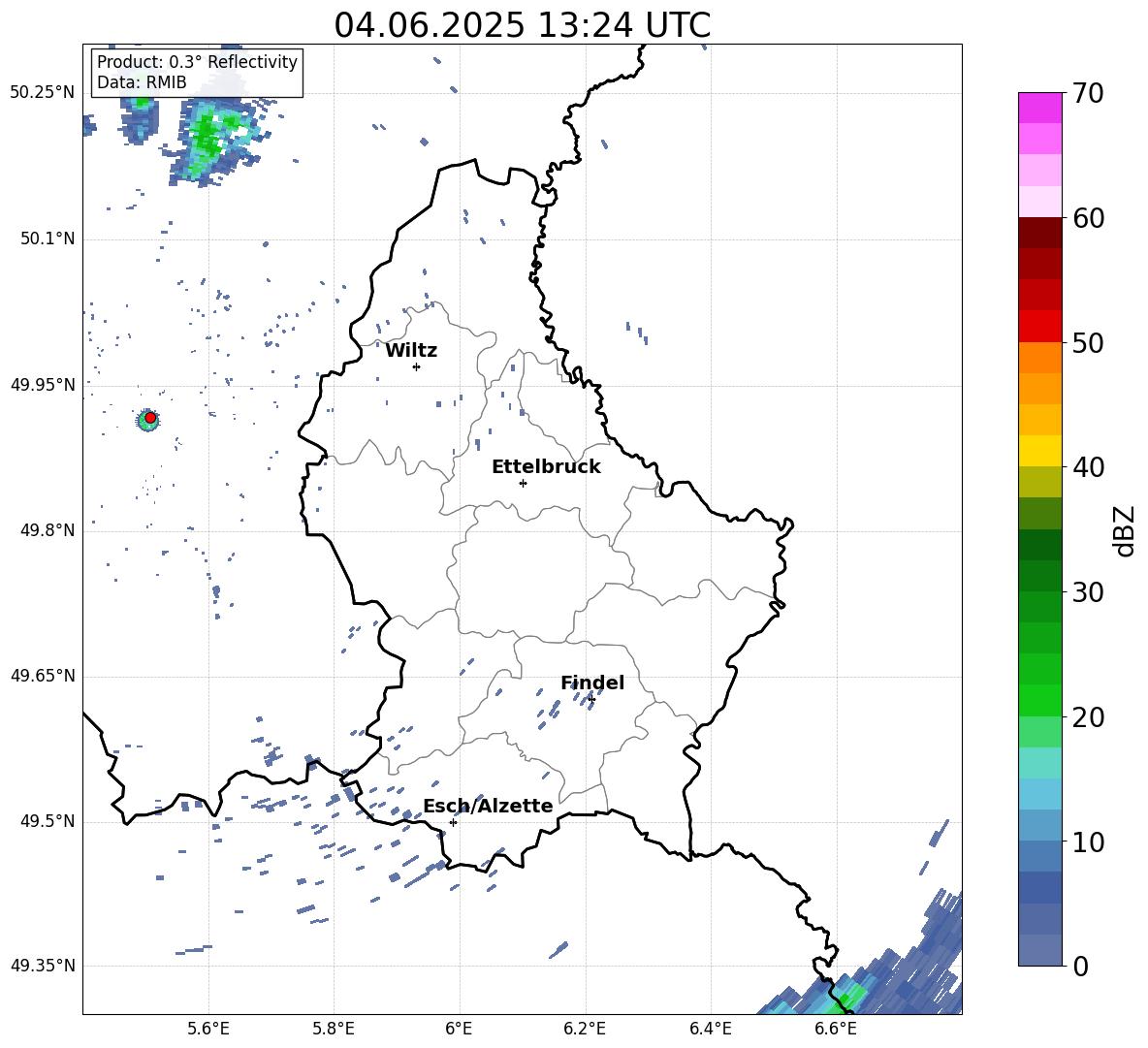Viewport: 1148px width, 1048px height.
Task: Click the 49.65°N latitude tick label
Action: click(43, 676)
